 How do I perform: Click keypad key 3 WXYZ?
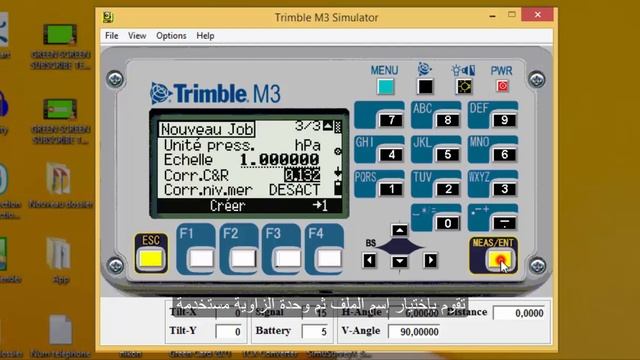(504, 189)
